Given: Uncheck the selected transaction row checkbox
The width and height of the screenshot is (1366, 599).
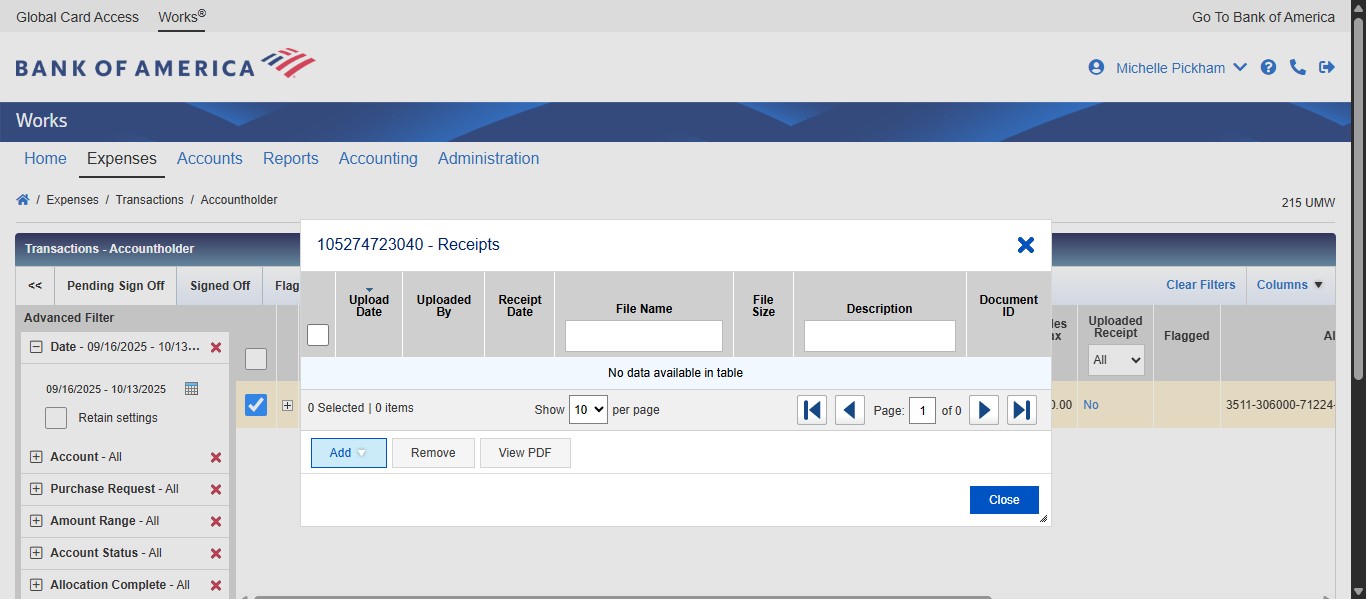Looking at the screenshot, I should coord(256,405).
